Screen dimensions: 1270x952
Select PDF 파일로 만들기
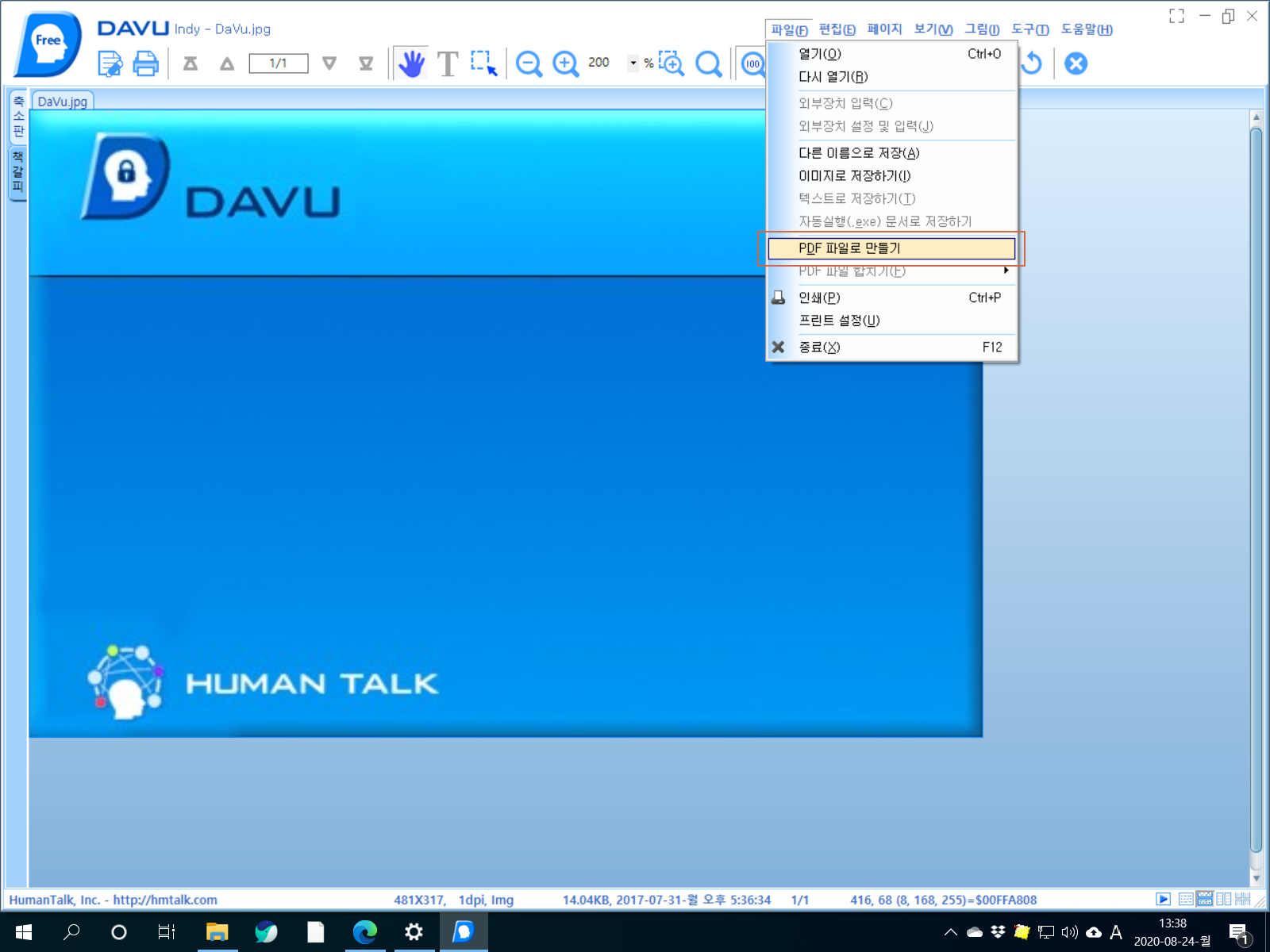(x=891, y=248)
